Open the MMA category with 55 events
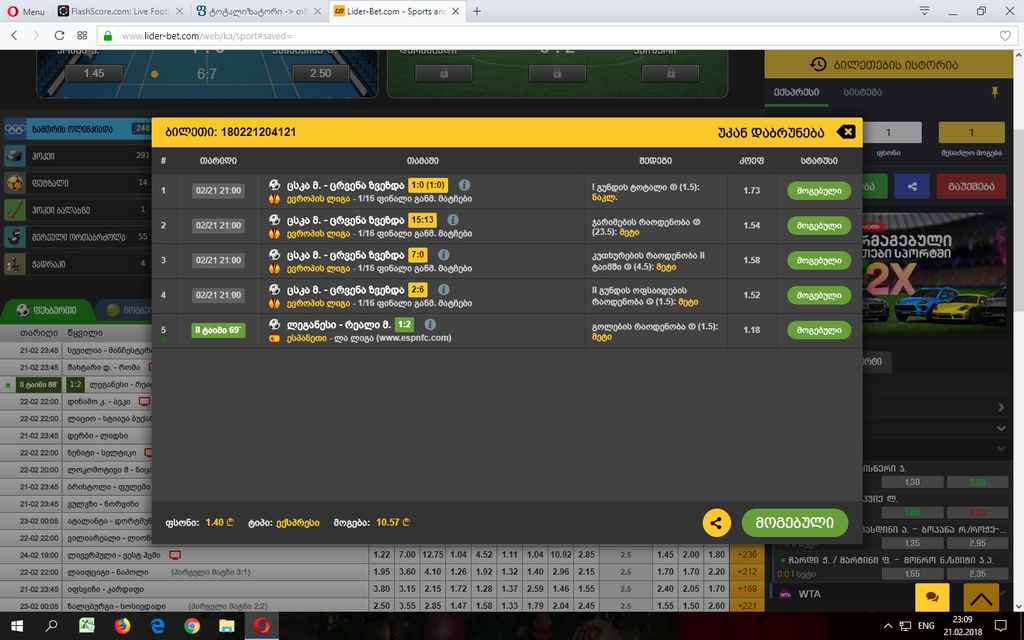Screen dimensions: 1024x640 coord(78,236)
